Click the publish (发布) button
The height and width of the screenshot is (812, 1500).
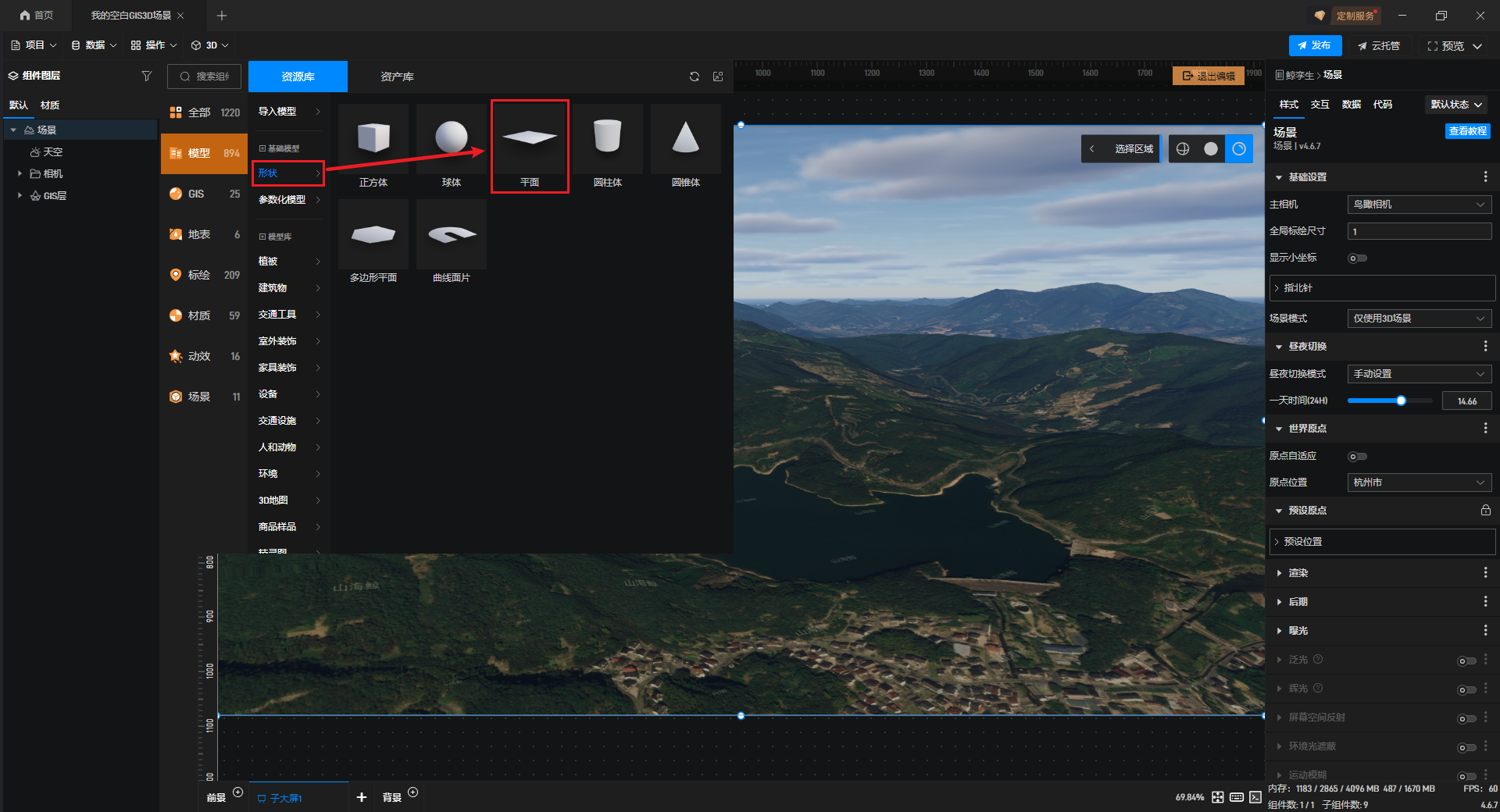click(1315, 46)
